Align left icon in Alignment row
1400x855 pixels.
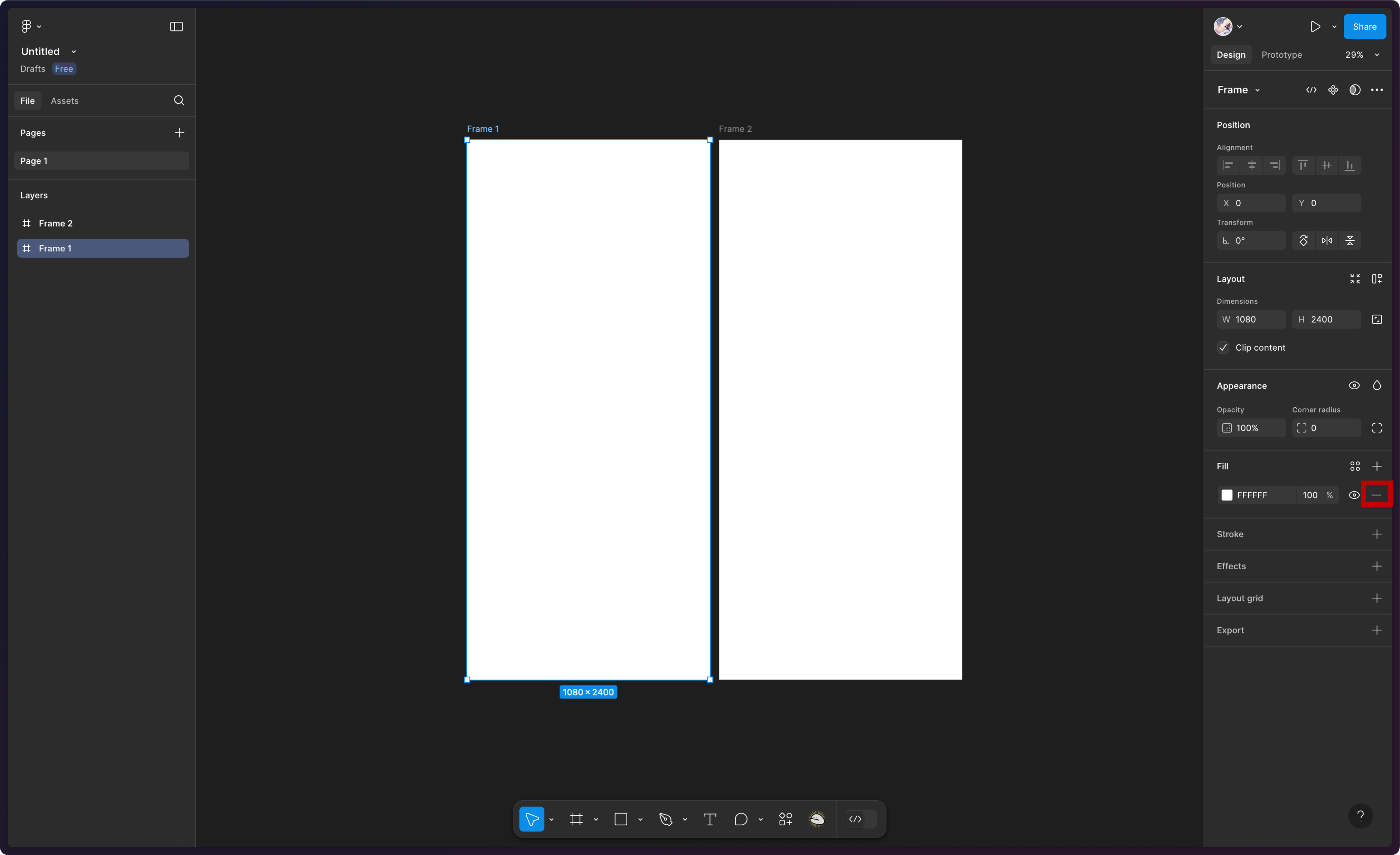[1228, 166]
